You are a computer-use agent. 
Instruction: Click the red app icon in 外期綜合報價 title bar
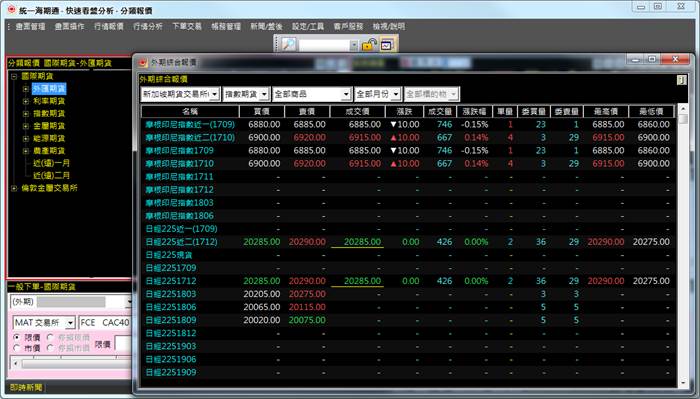click(143, 62)
